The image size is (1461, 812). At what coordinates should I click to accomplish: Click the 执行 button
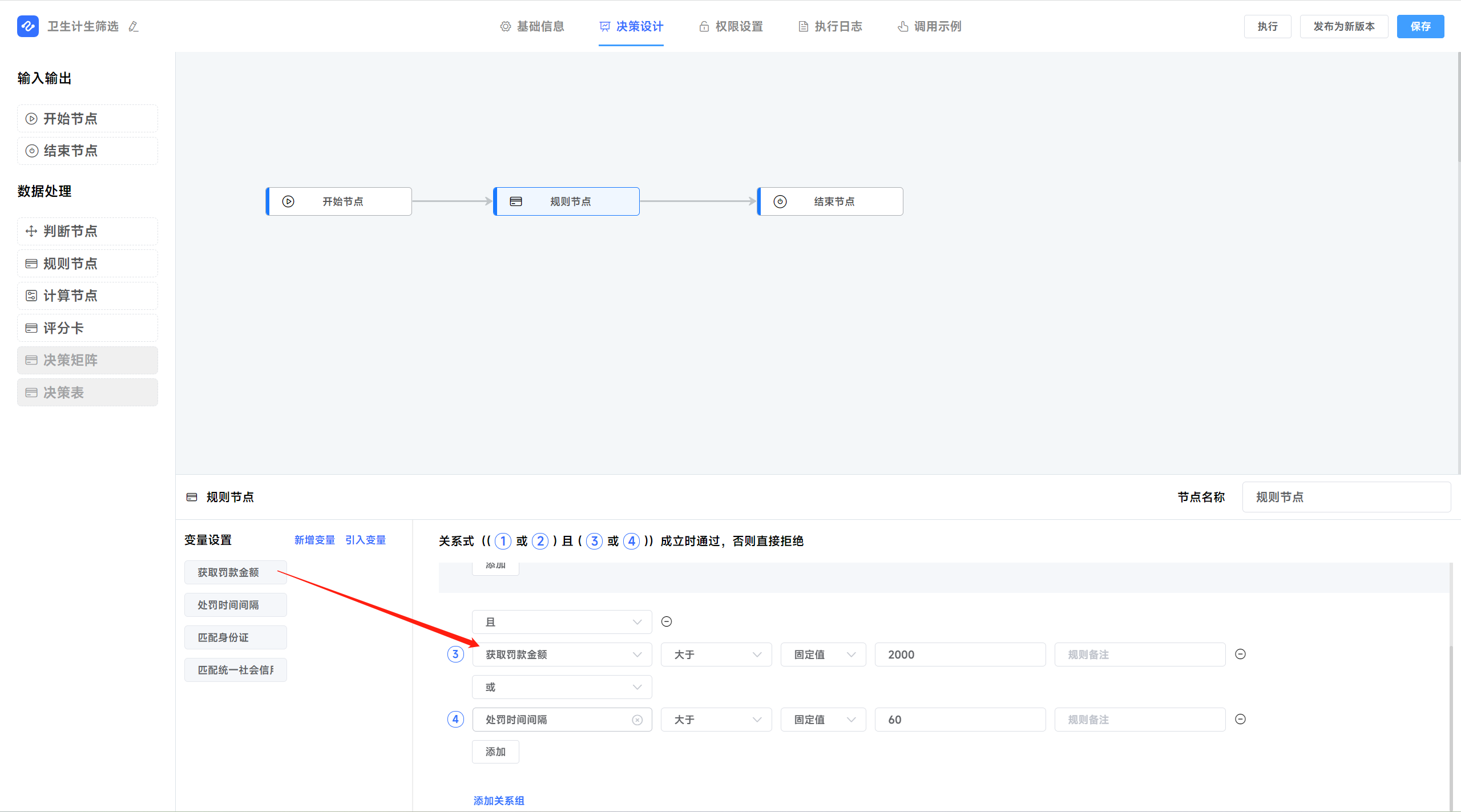pyautogui.click(x=1268, y=26)
